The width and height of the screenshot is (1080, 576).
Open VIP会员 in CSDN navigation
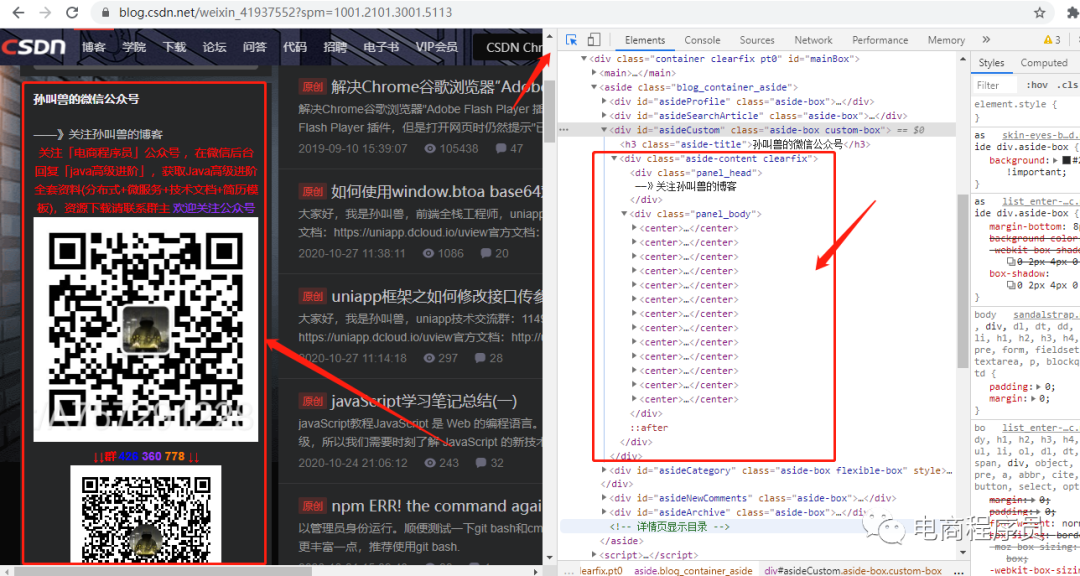coord(436,47)
